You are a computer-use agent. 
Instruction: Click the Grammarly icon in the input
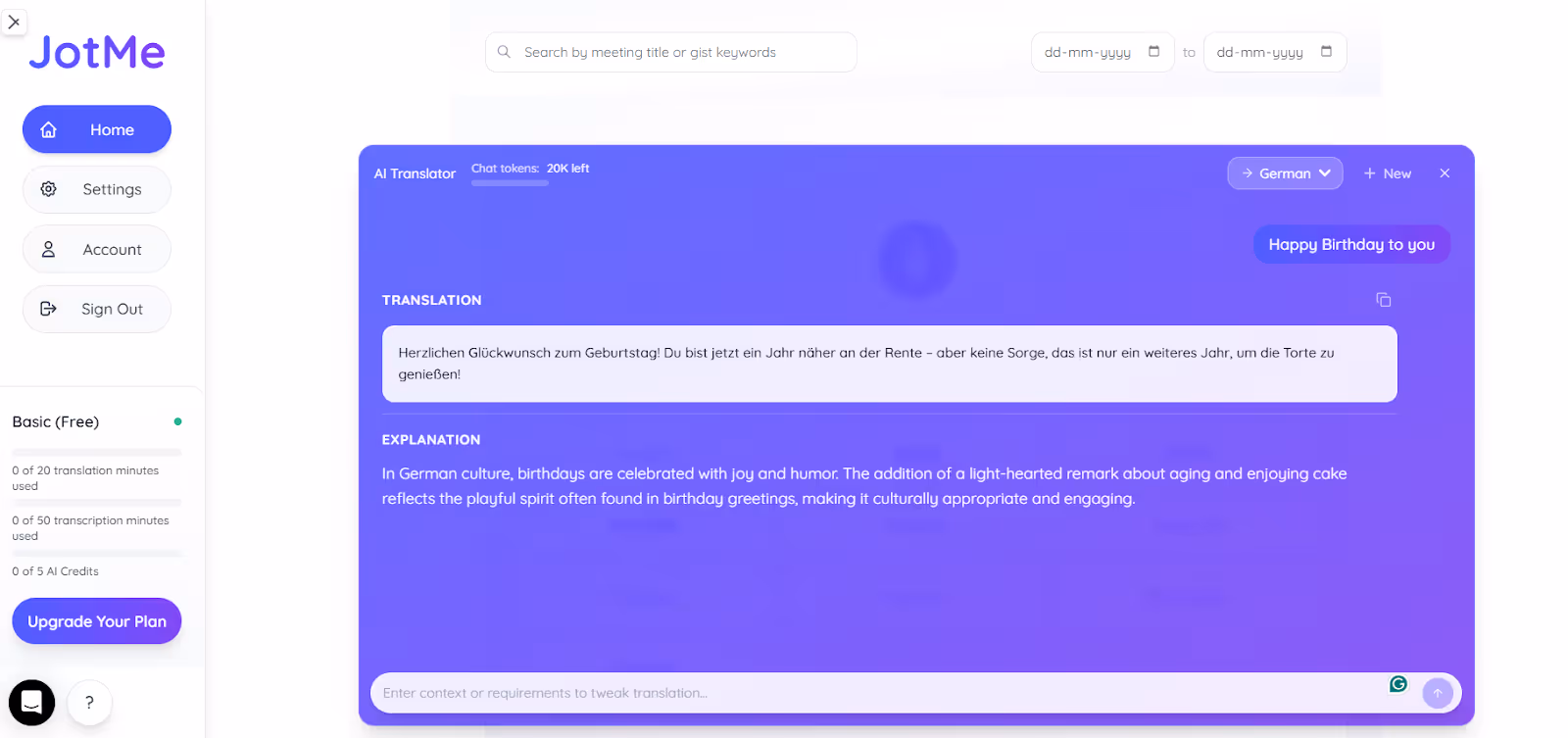tap(1398, 684)
